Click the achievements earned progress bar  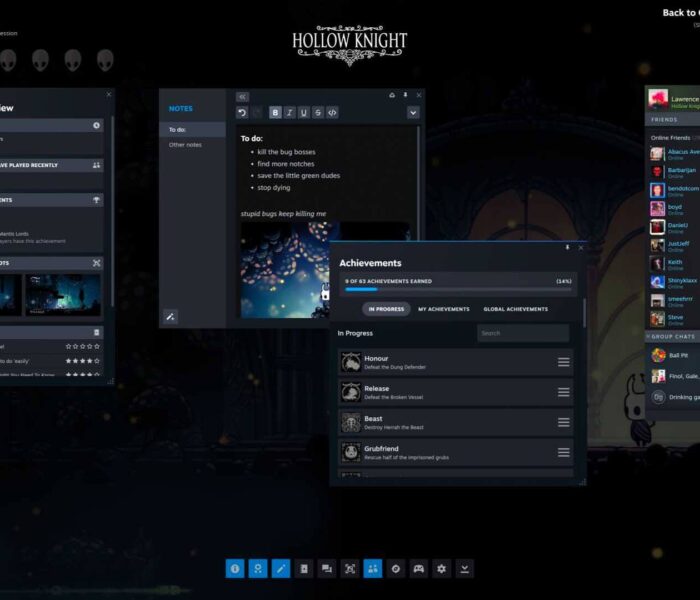(x=458, y=290)
